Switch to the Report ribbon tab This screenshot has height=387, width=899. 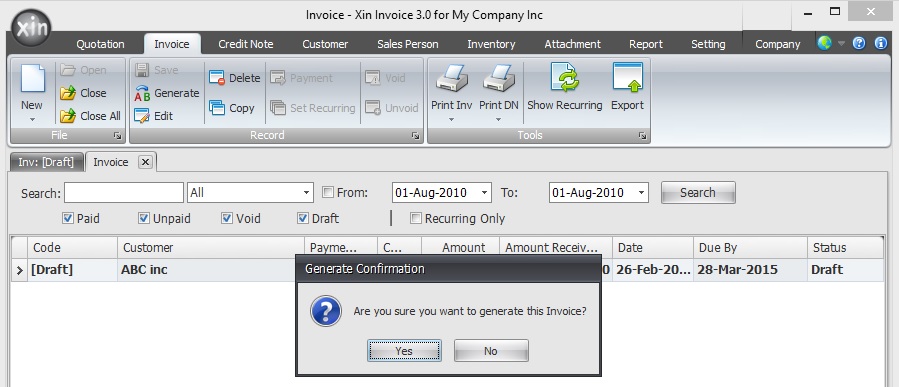tap(646, 44)
